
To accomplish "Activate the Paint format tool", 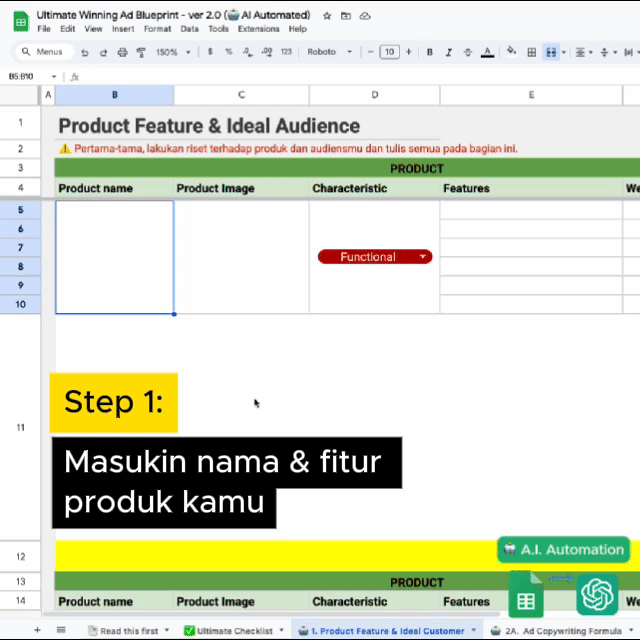I will 141,52.
